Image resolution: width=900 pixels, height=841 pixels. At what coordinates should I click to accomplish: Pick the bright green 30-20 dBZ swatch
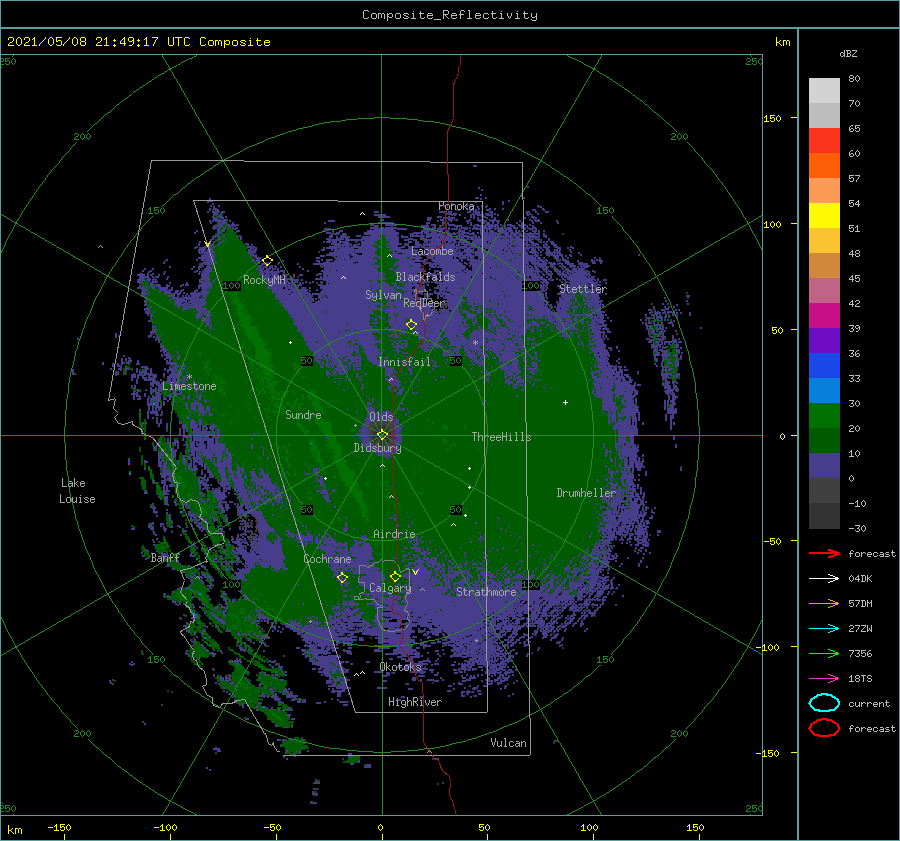[824, 416]
